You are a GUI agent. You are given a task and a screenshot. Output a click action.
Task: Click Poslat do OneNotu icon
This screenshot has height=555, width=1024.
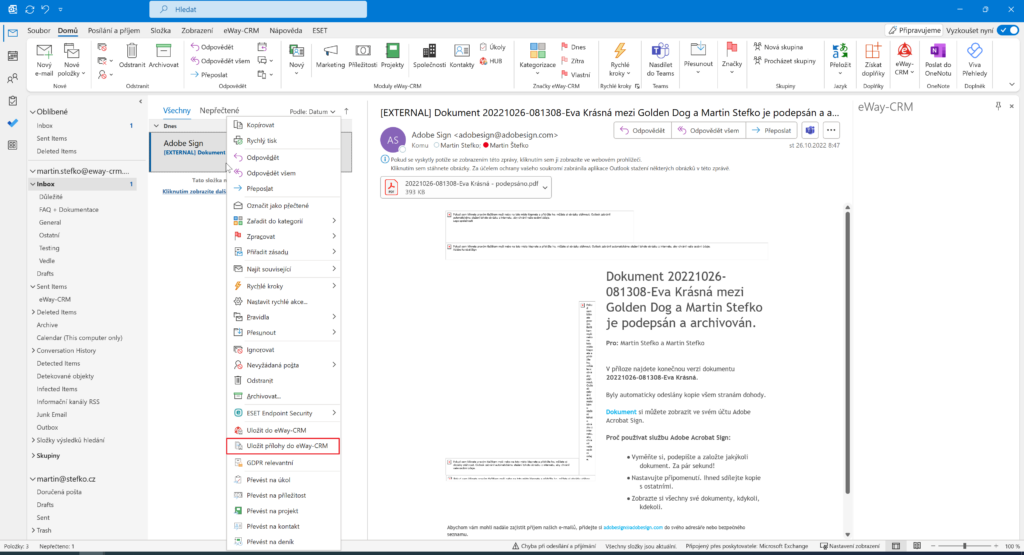click(938, 50)
